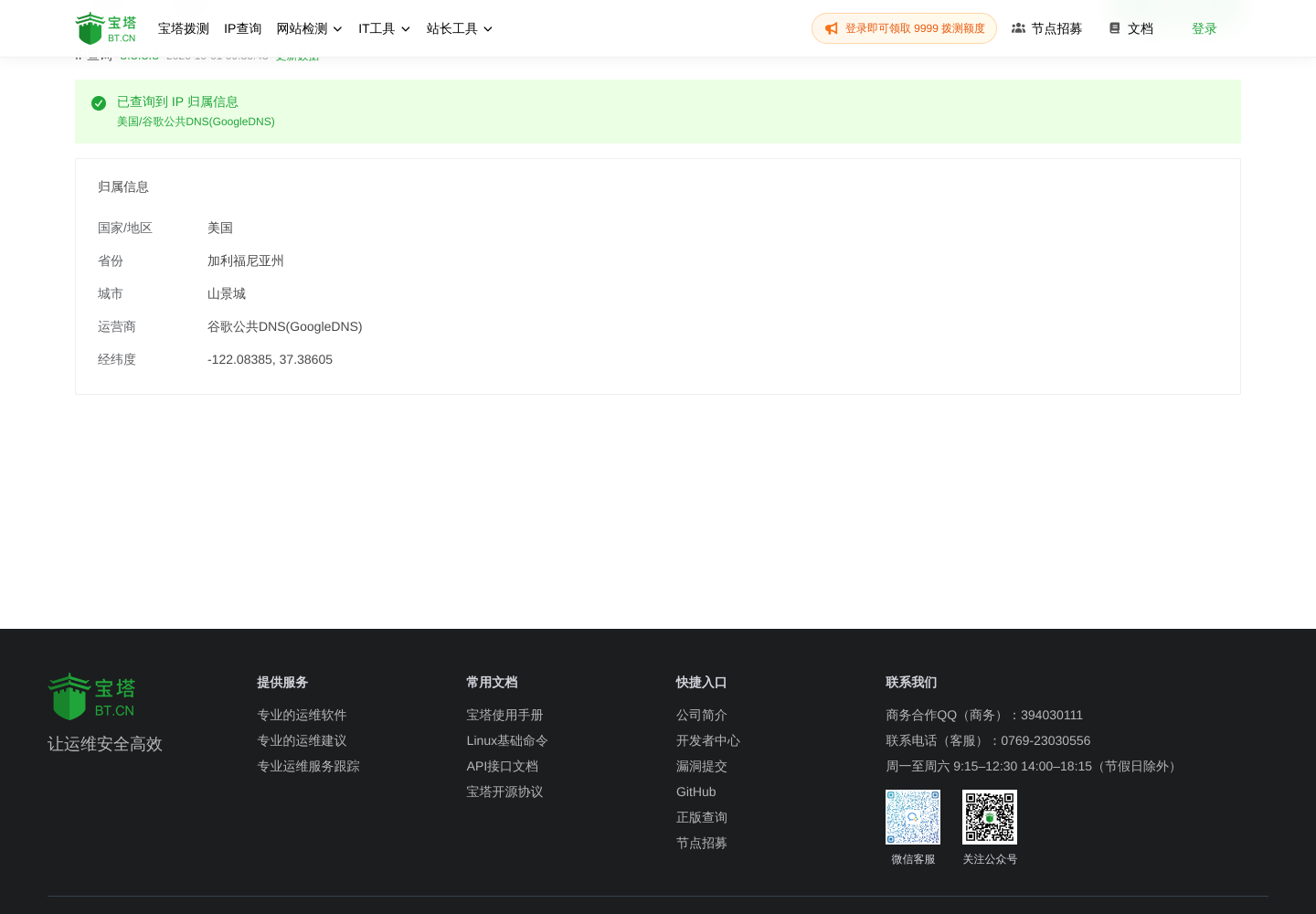Viewport: 1316px width, 914px height.
Task: Click the phone number 0769-23030556
Action: [x=1045, y=741]
